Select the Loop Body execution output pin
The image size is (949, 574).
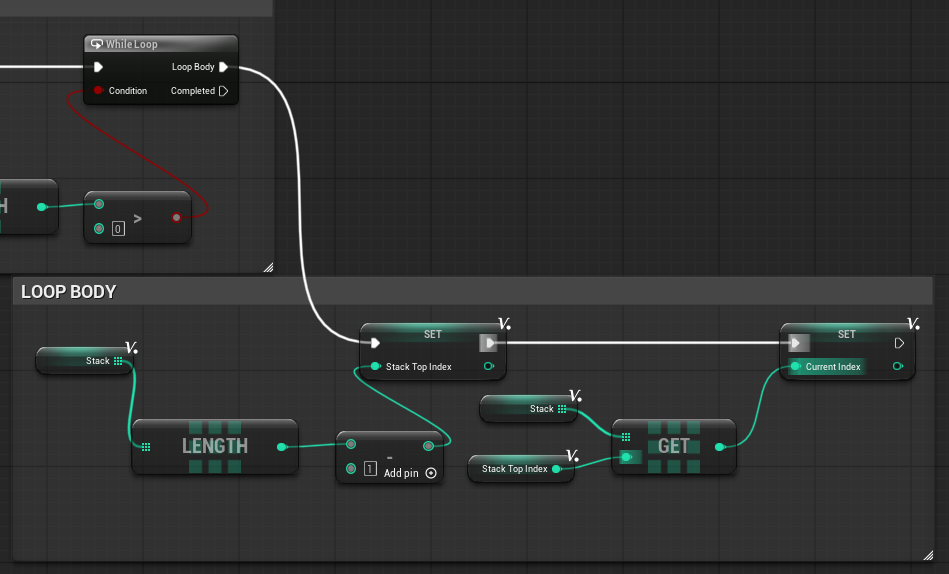tap(223, 67)
